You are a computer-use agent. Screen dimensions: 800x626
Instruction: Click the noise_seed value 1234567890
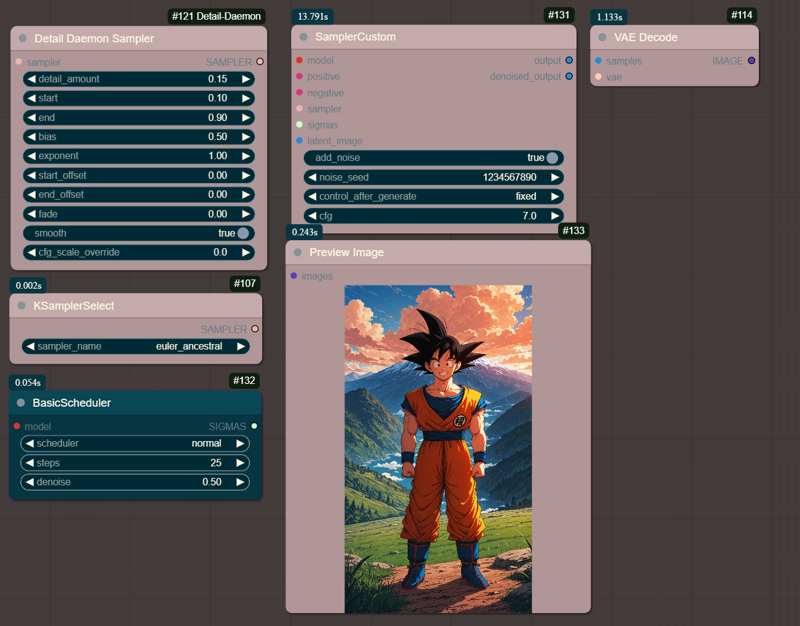click(509, 177)
